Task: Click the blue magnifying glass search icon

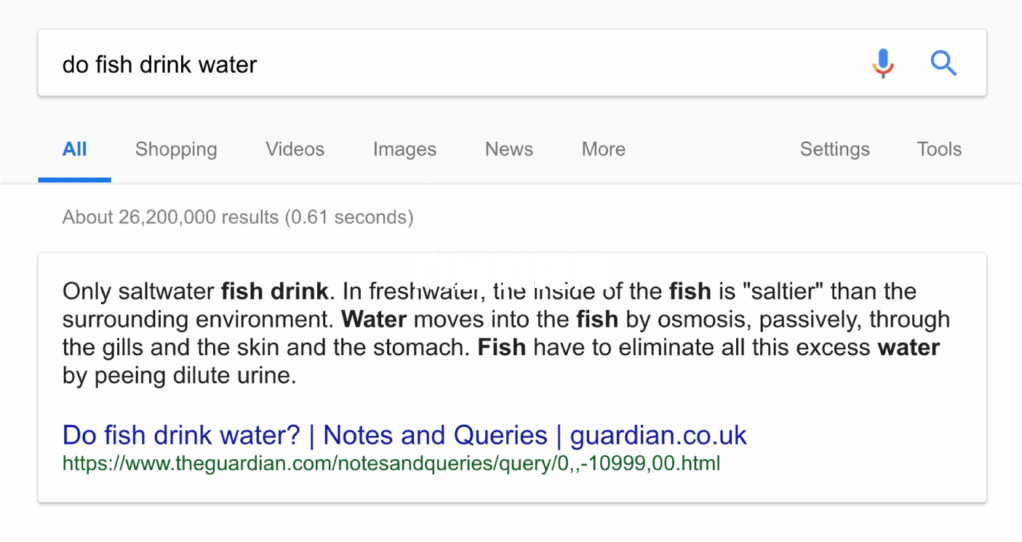Action: [x=942, y=63]
